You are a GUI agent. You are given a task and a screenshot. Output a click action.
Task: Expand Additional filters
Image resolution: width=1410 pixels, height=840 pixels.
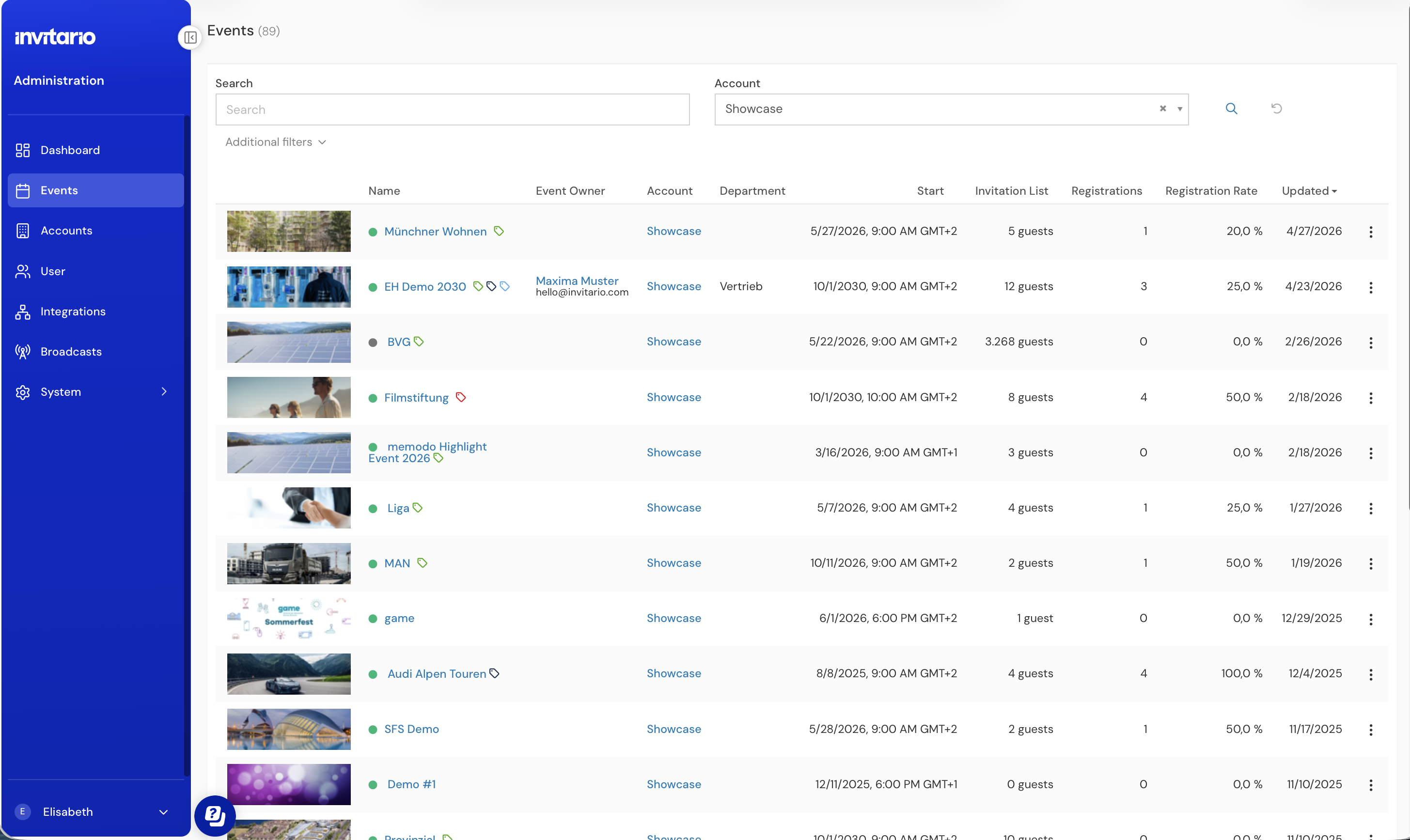pos(276,142)
